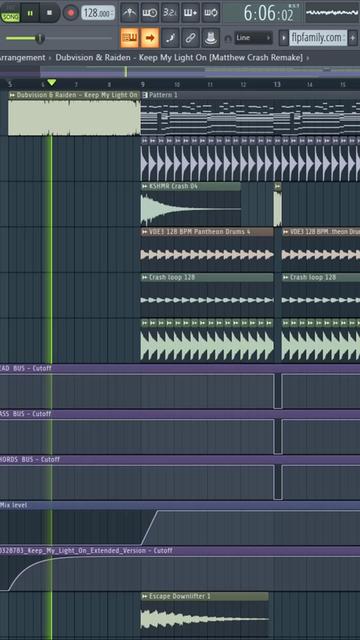This screenshot has height=640, width=360.
Task: Click bar 7 on timeline ruler
Action: [76, 85]
